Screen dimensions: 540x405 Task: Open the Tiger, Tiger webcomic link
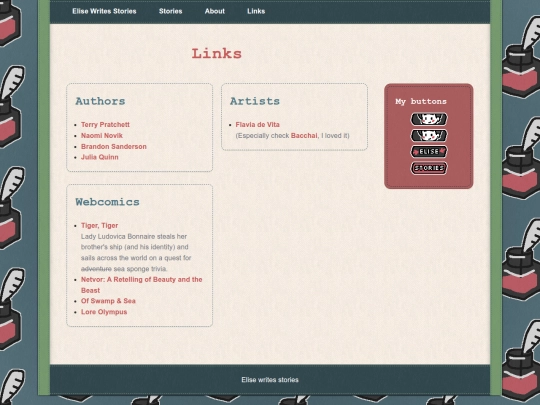[x=100, y=226]
